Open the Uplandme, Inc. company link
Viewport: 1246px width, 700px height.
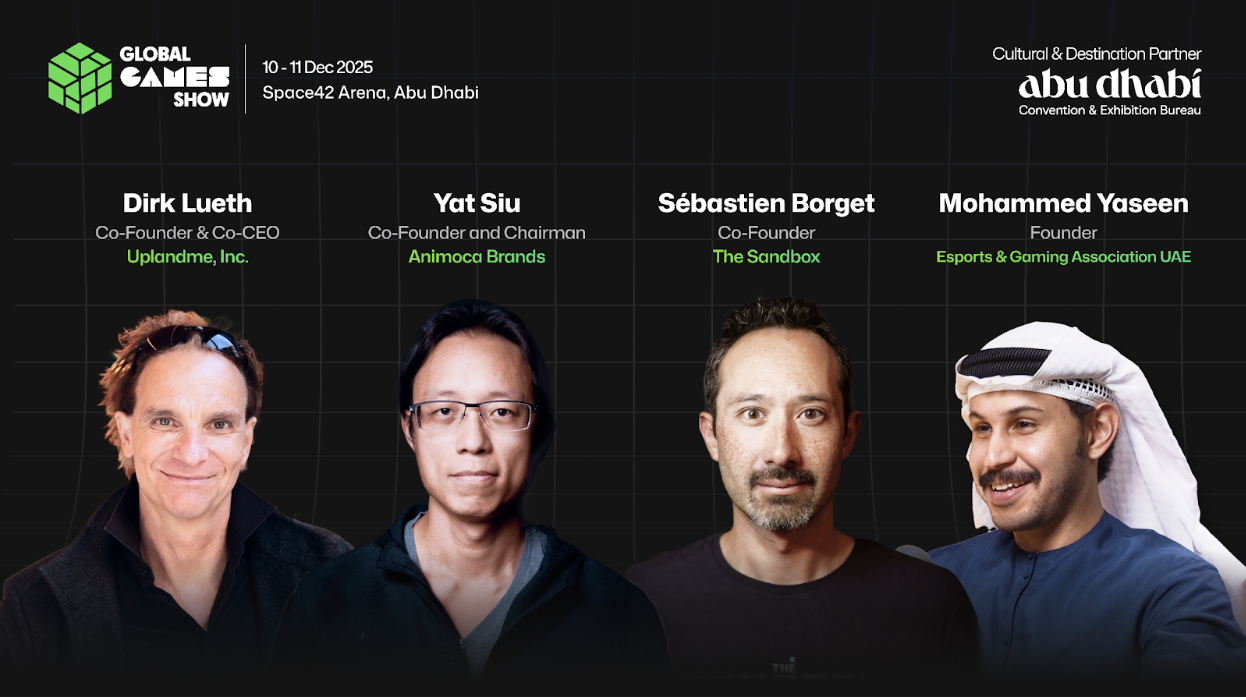pos(187,257)
